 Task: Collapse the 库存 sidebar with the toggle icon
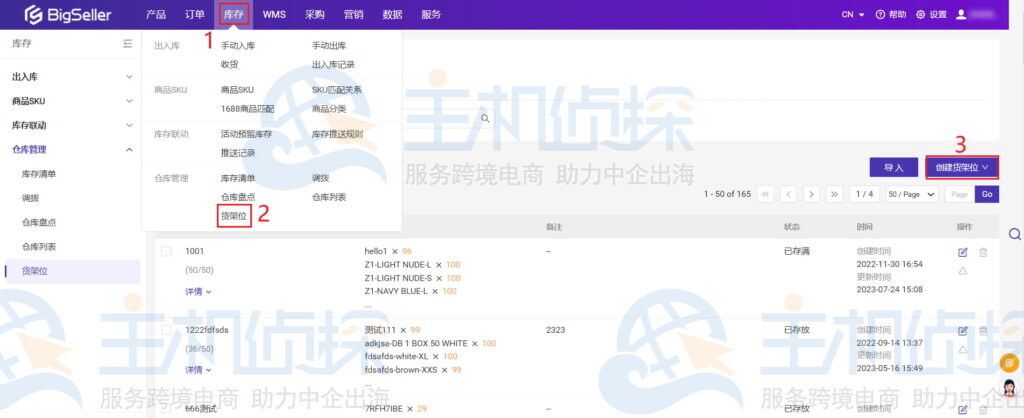point(127,44)
